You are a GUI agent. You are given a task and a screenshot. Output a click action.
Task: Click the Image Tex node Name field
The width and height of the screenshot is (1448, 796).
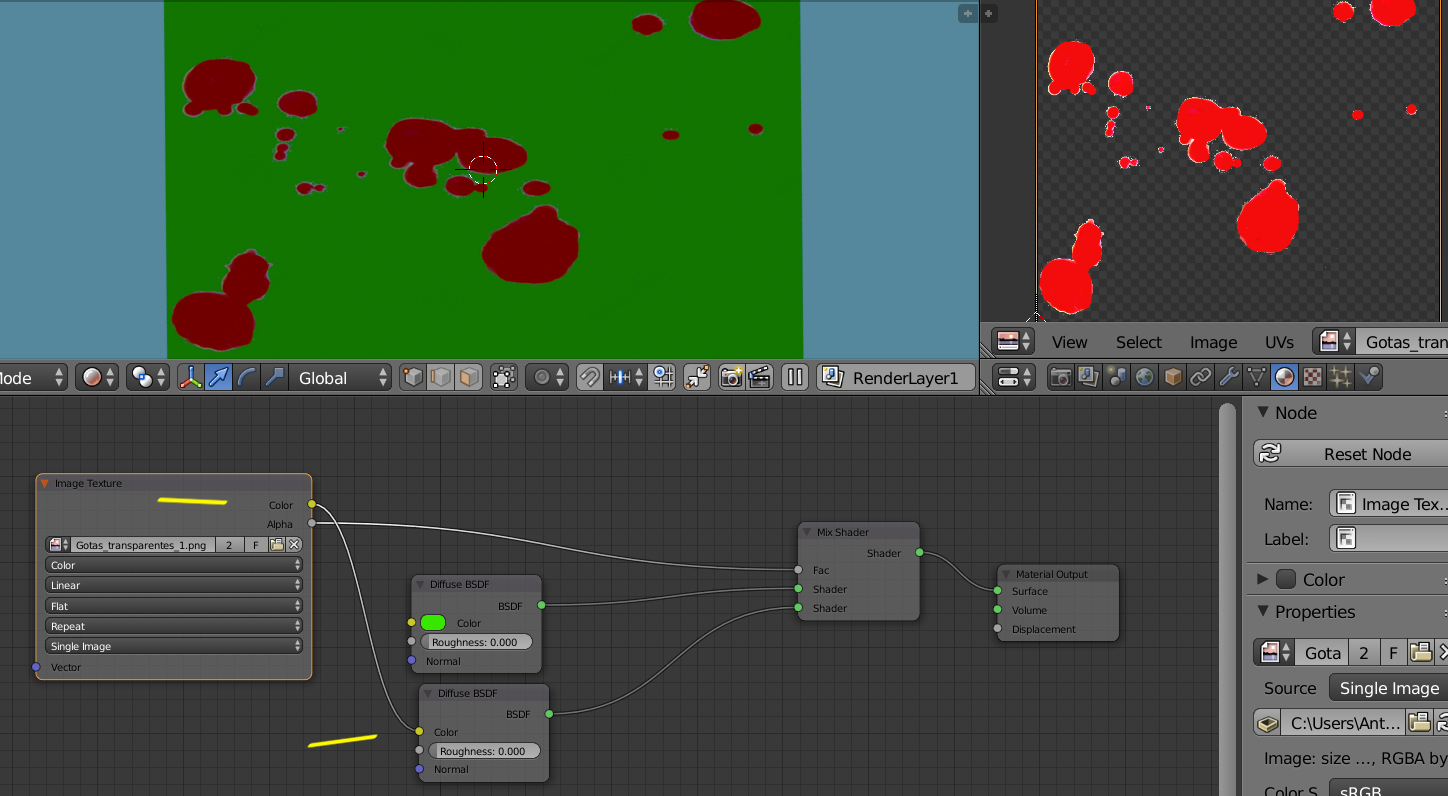pyautogui.click(x=1390, y=504)
